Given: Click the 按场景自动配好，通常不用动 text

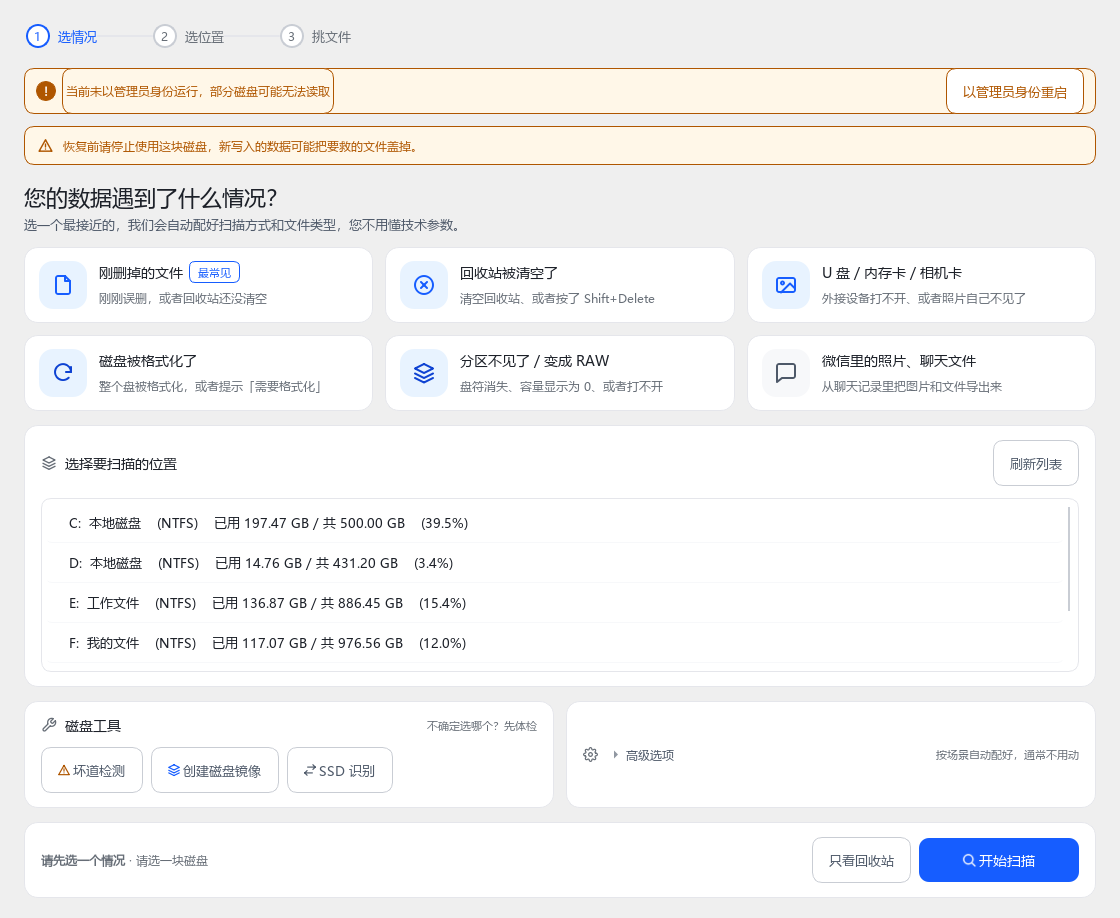Looking at the screenshot, I should pyautogui.click(x=1007, y=754).
